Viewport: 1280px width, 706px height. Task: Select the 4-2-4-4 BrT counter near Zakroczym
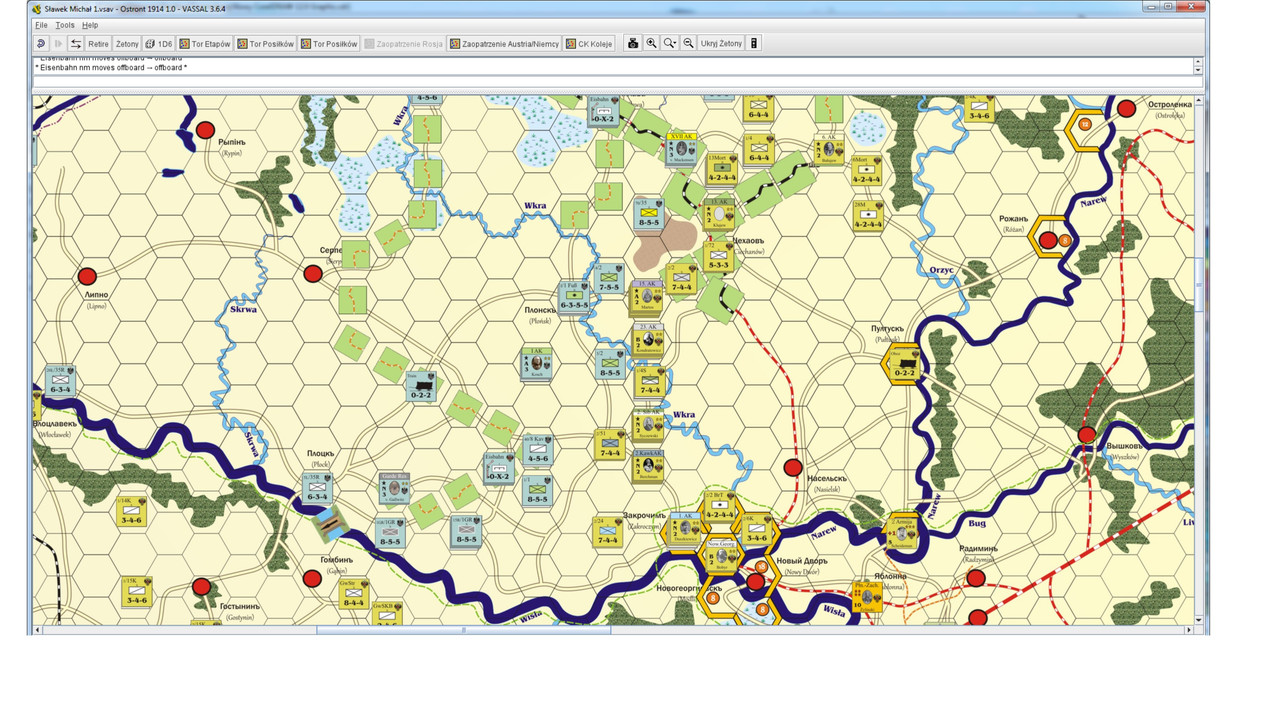720,506
